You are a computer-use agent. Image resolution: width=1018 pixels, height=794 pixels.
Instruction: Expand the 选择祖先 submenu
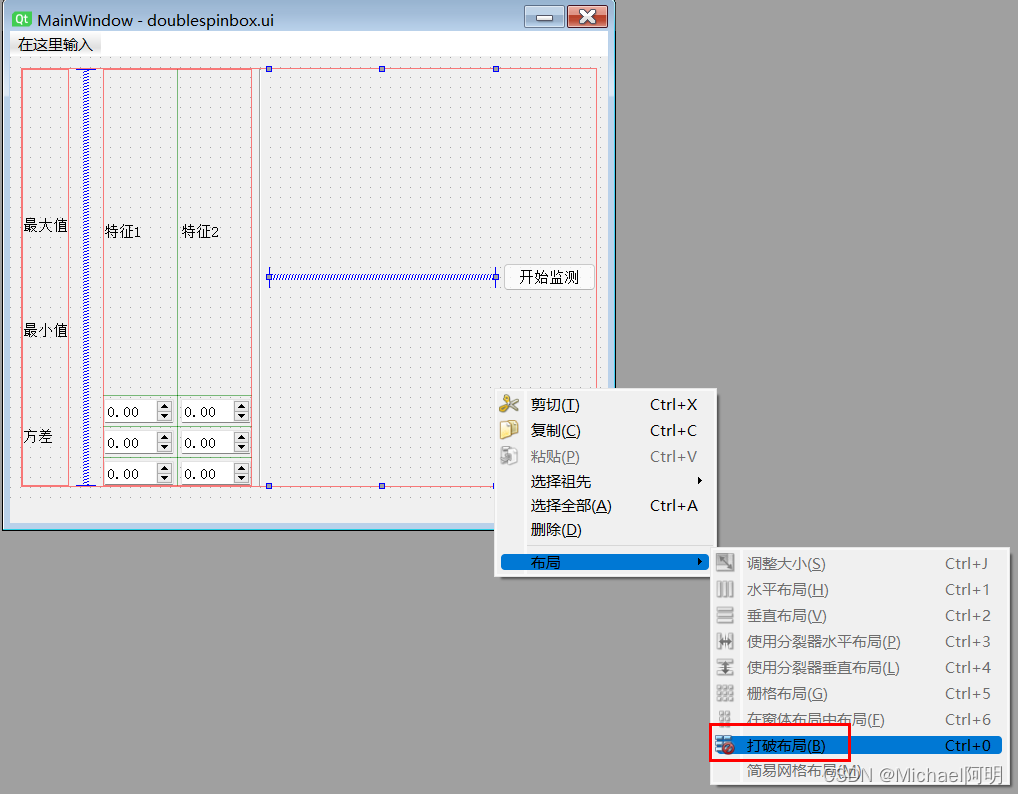[604, 481]
